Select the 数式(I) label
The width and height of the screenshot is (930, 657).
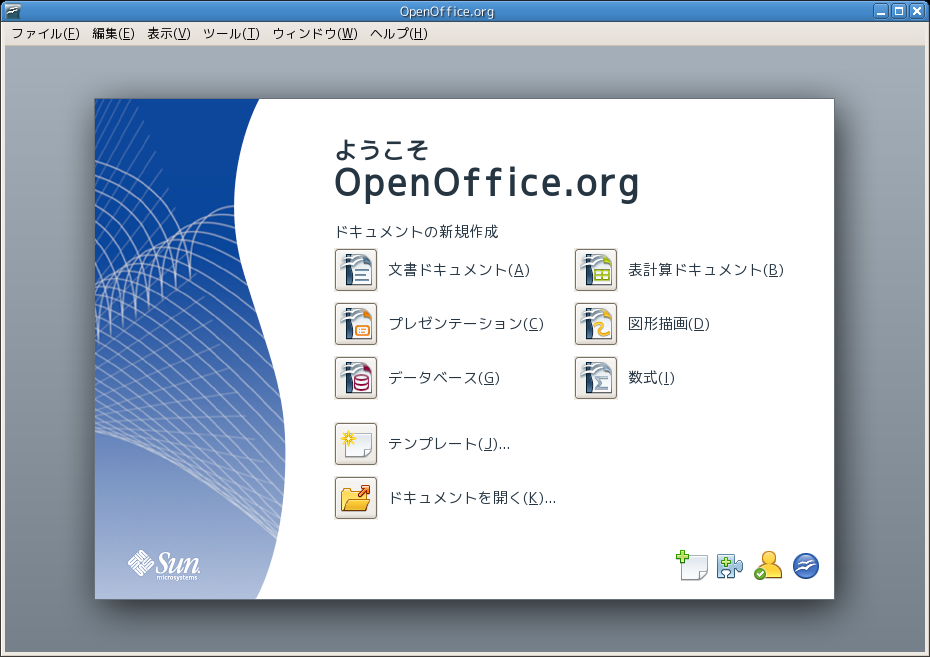(651, 378)
